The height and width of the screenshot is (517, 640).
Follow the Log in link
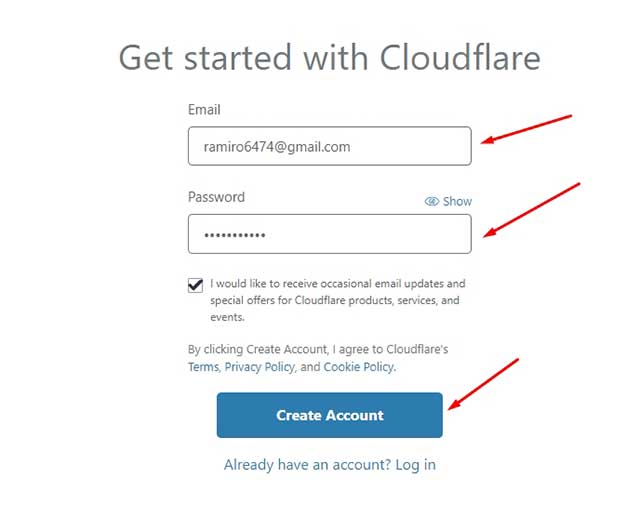coord(416,465)
